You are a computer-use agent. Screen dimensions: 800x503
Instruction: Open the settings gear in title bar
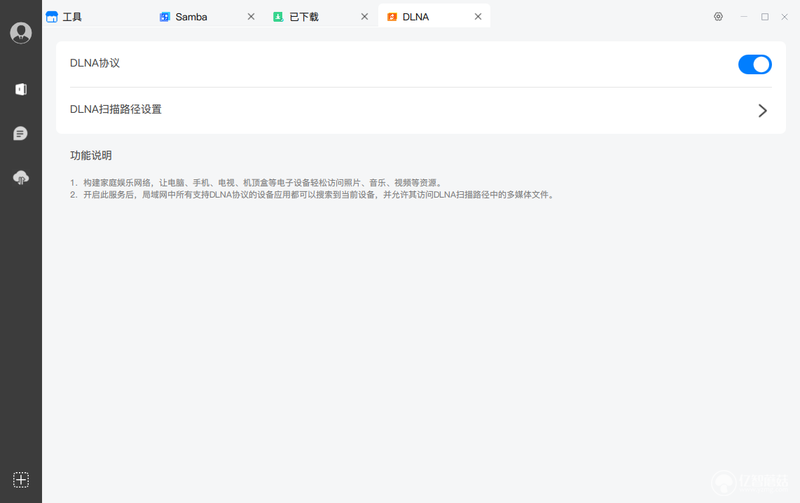pos(718,17)
